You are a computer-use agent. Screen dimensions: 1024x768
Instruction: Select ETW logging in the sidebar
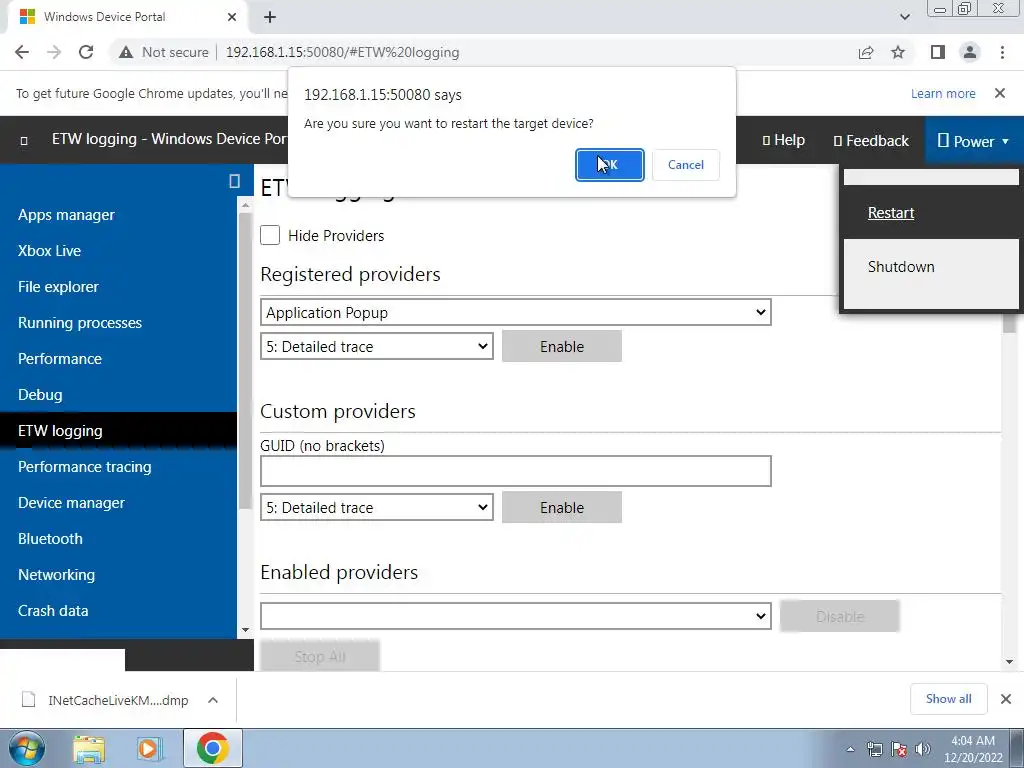118,431
